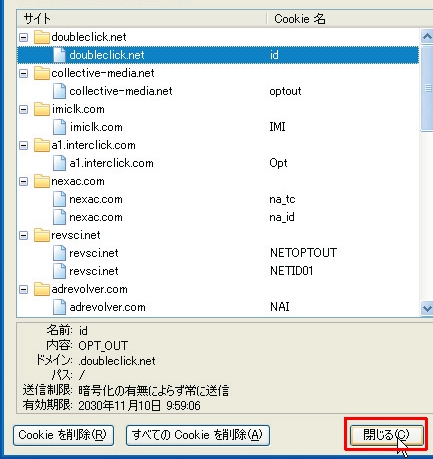
Task: Sort by the サイト column header
Action: [x=142, y=19]
